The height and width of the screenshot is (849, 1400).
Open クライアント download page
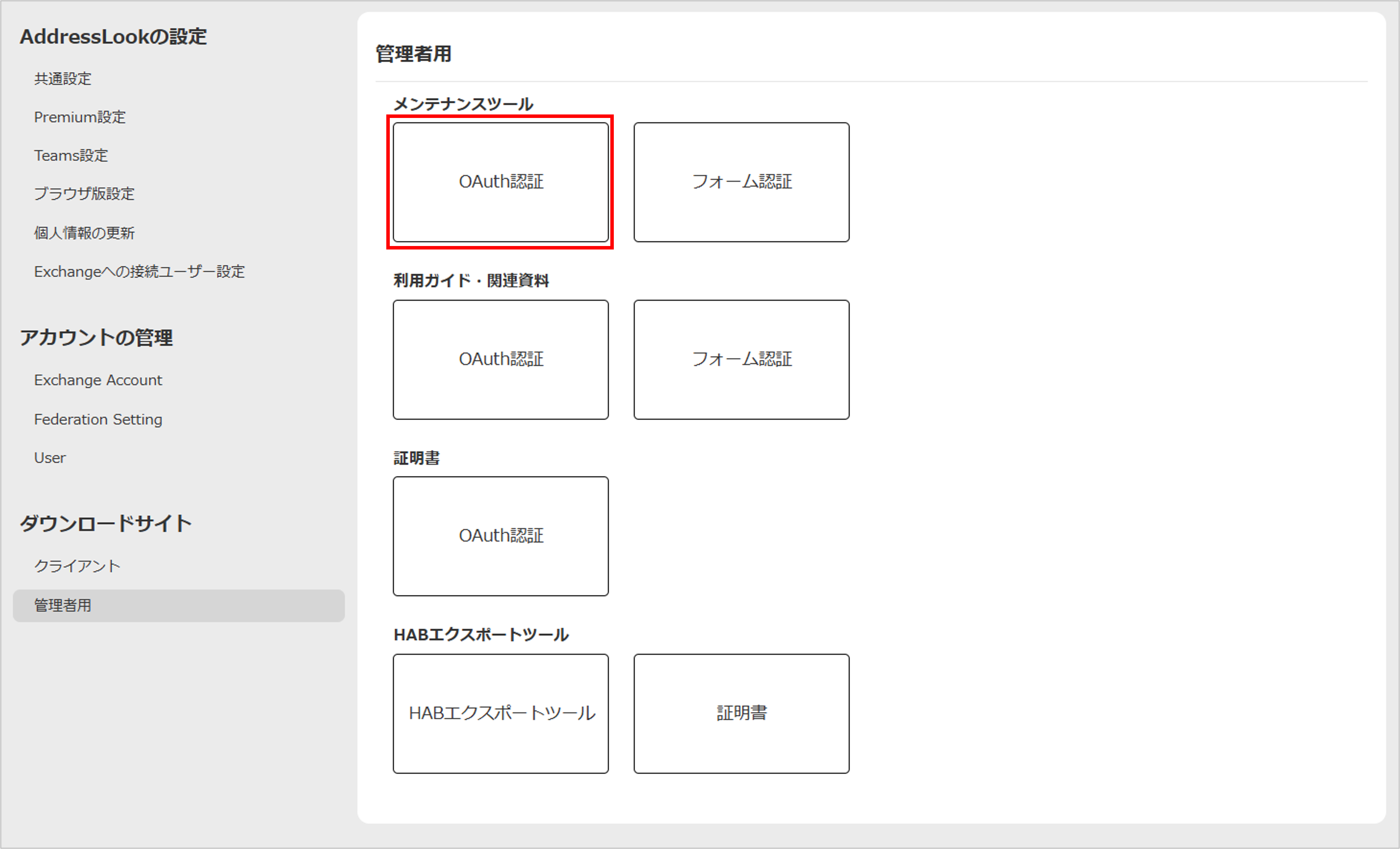coord(77,565)
